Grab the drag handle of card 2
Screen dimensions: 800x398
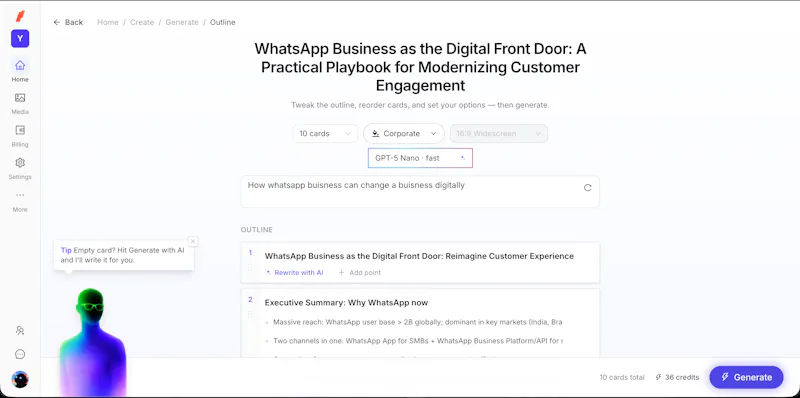coord(250,314)
